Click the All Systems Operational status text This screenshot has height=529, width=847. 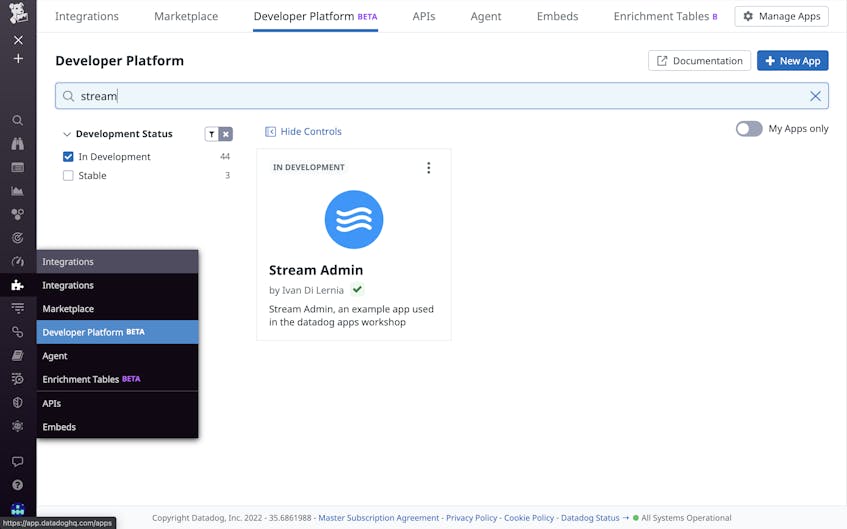coord(686,518)
